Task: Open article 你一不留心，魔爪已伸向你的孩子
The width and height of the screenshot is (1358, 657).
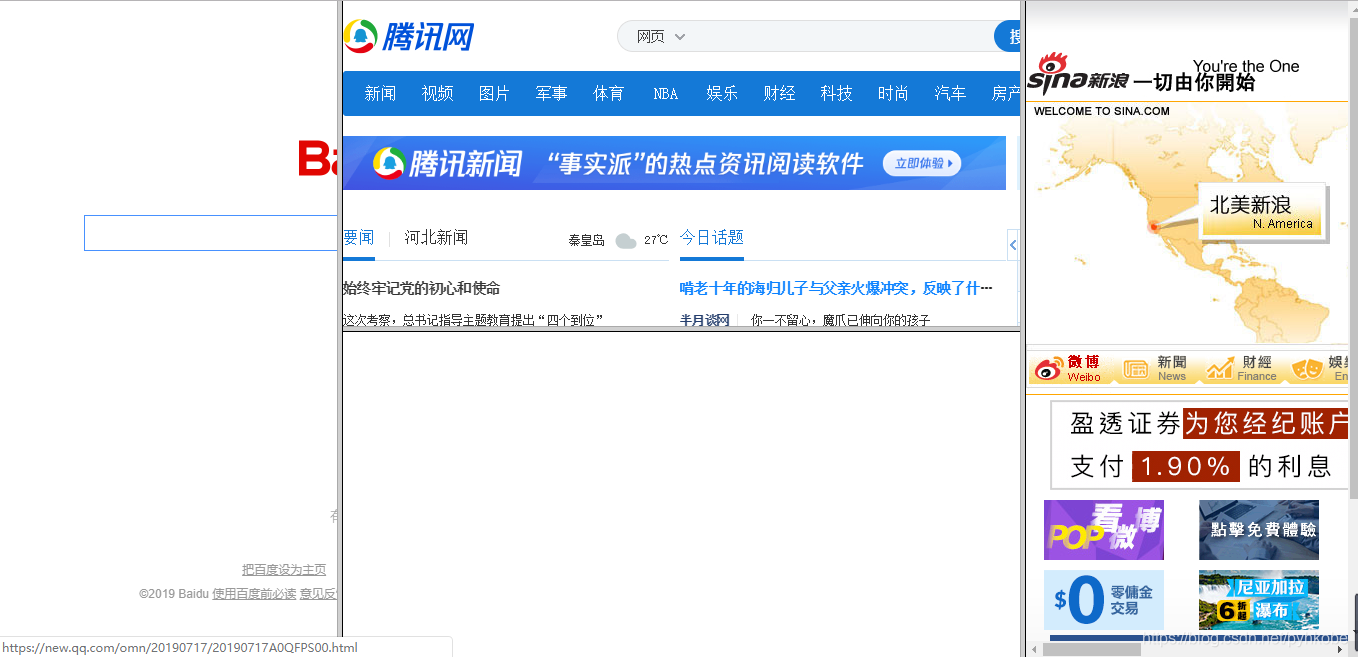Action: coord(840,320)
